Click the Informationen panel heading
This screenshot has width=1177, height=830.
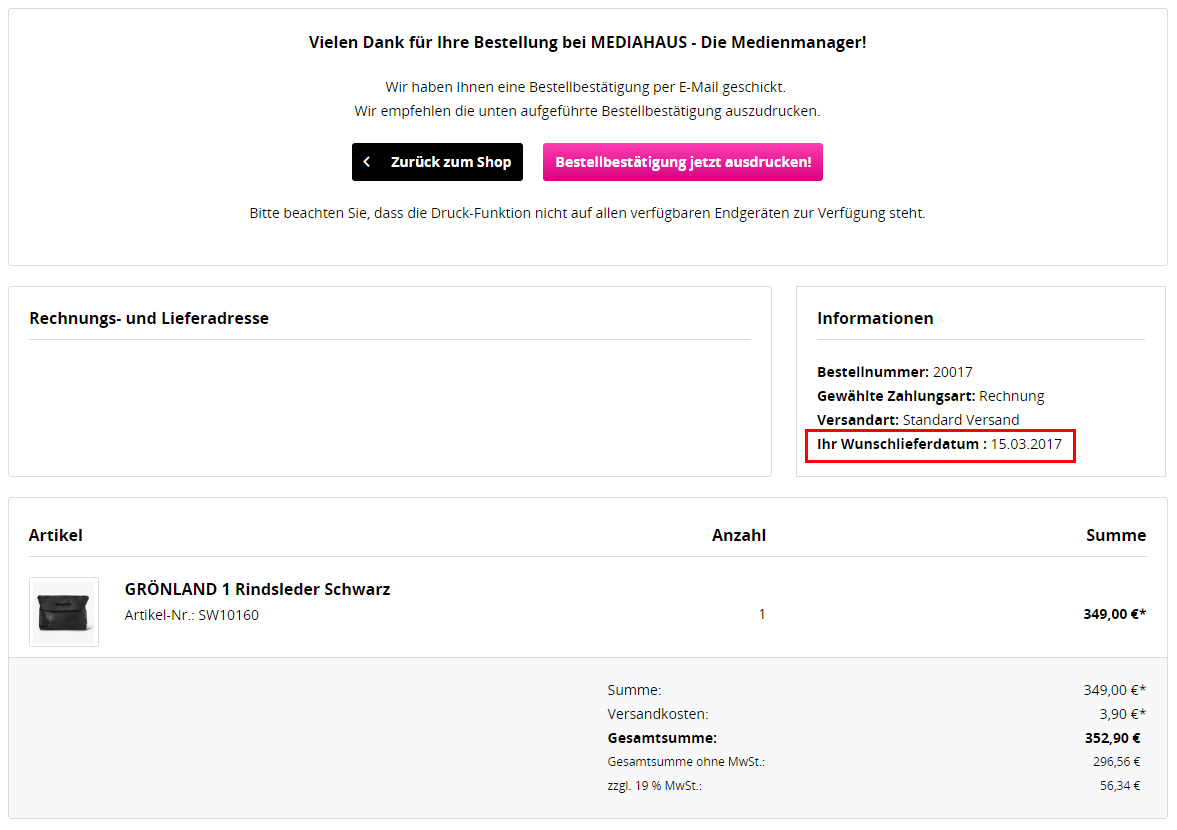[x=875, y=317]
